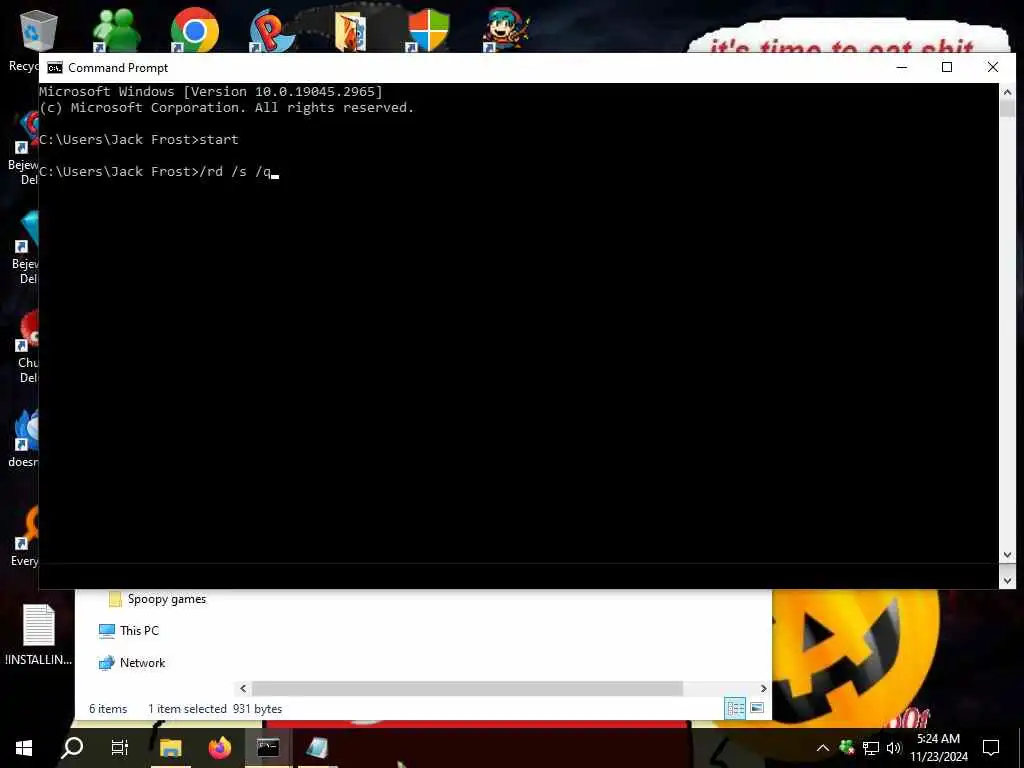Maximize the Command Prompt window
This screenshot has width=1024, height=768.
(947, 67)
